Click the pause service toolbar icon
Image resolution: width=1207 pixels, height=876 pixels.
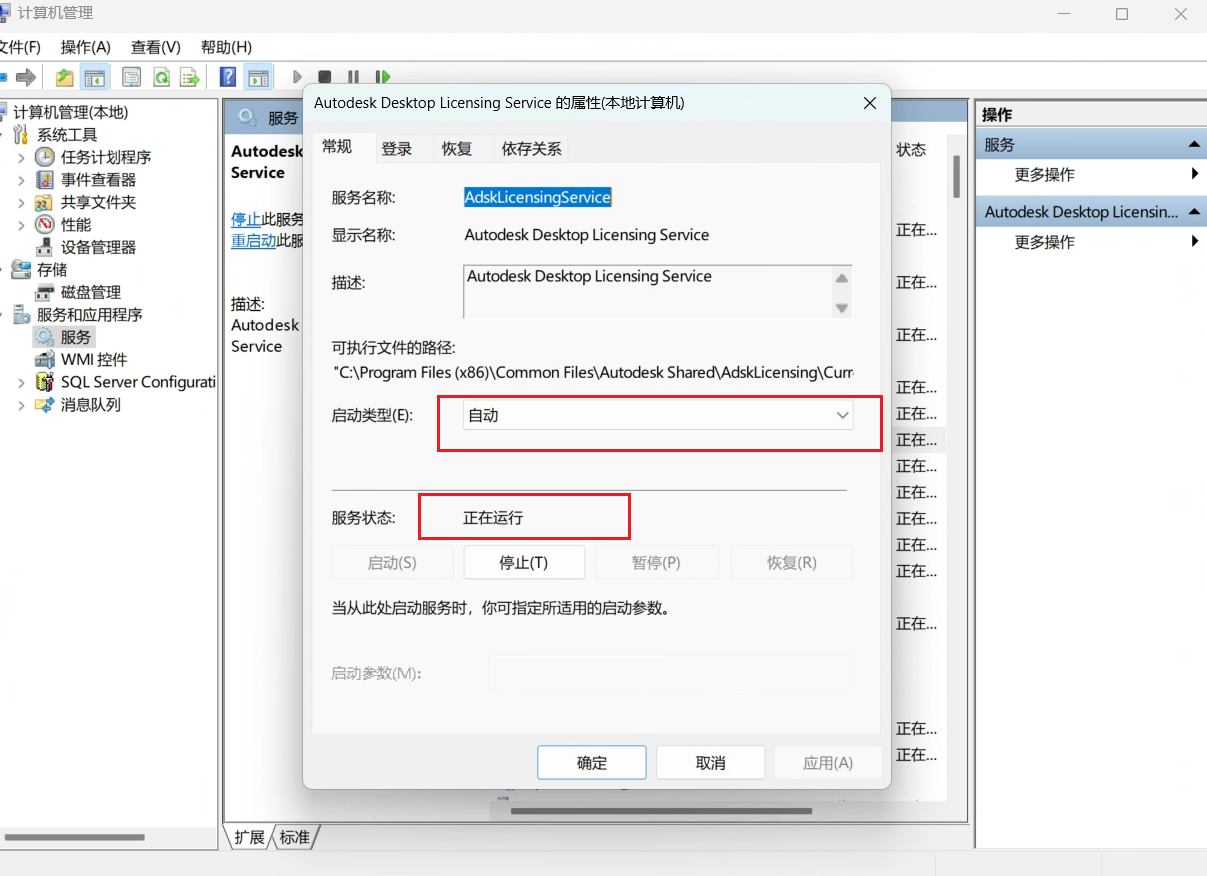(x=353, y=77)
